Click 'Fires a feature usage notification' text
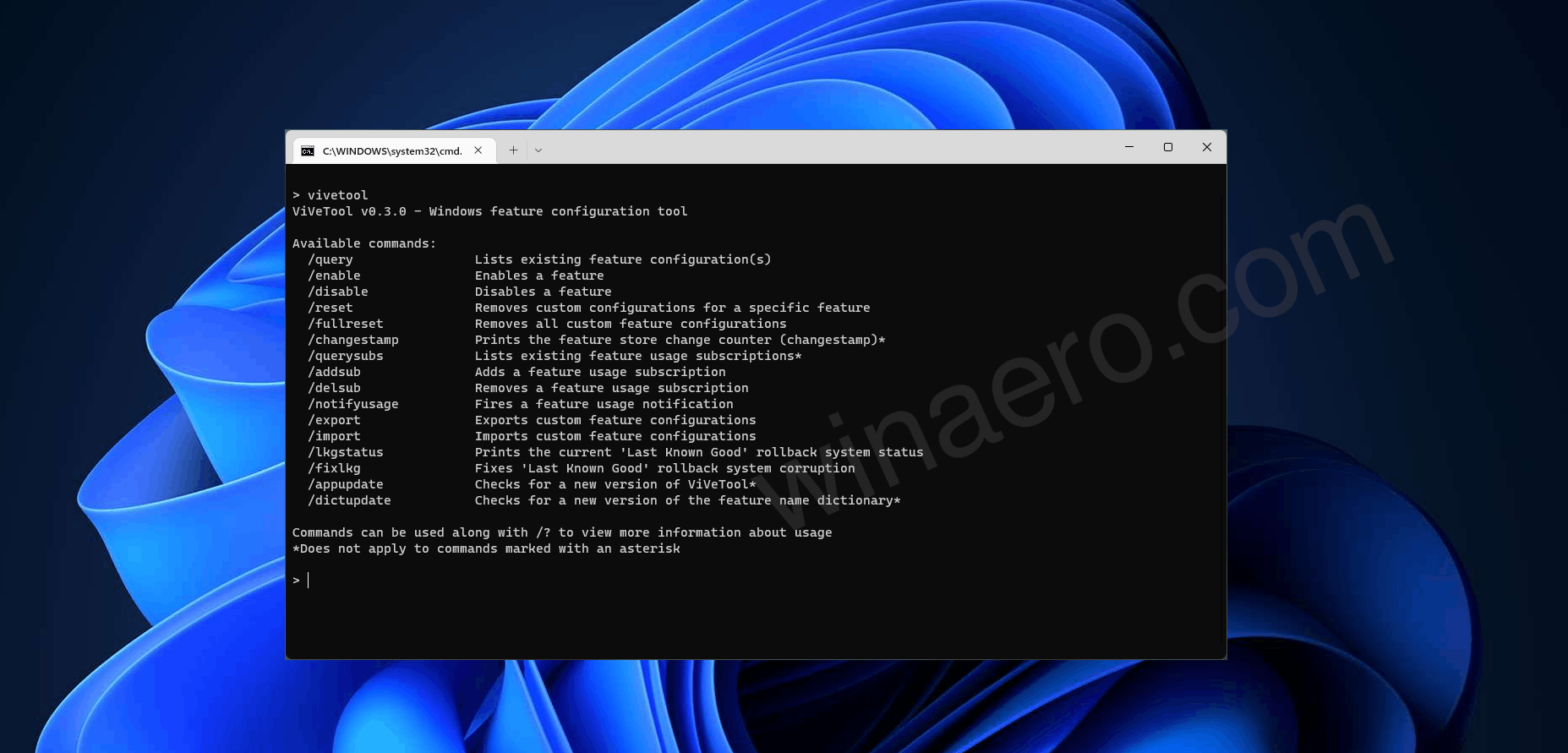Viewport: 1568px width, 753px height. tap(604, 404)
